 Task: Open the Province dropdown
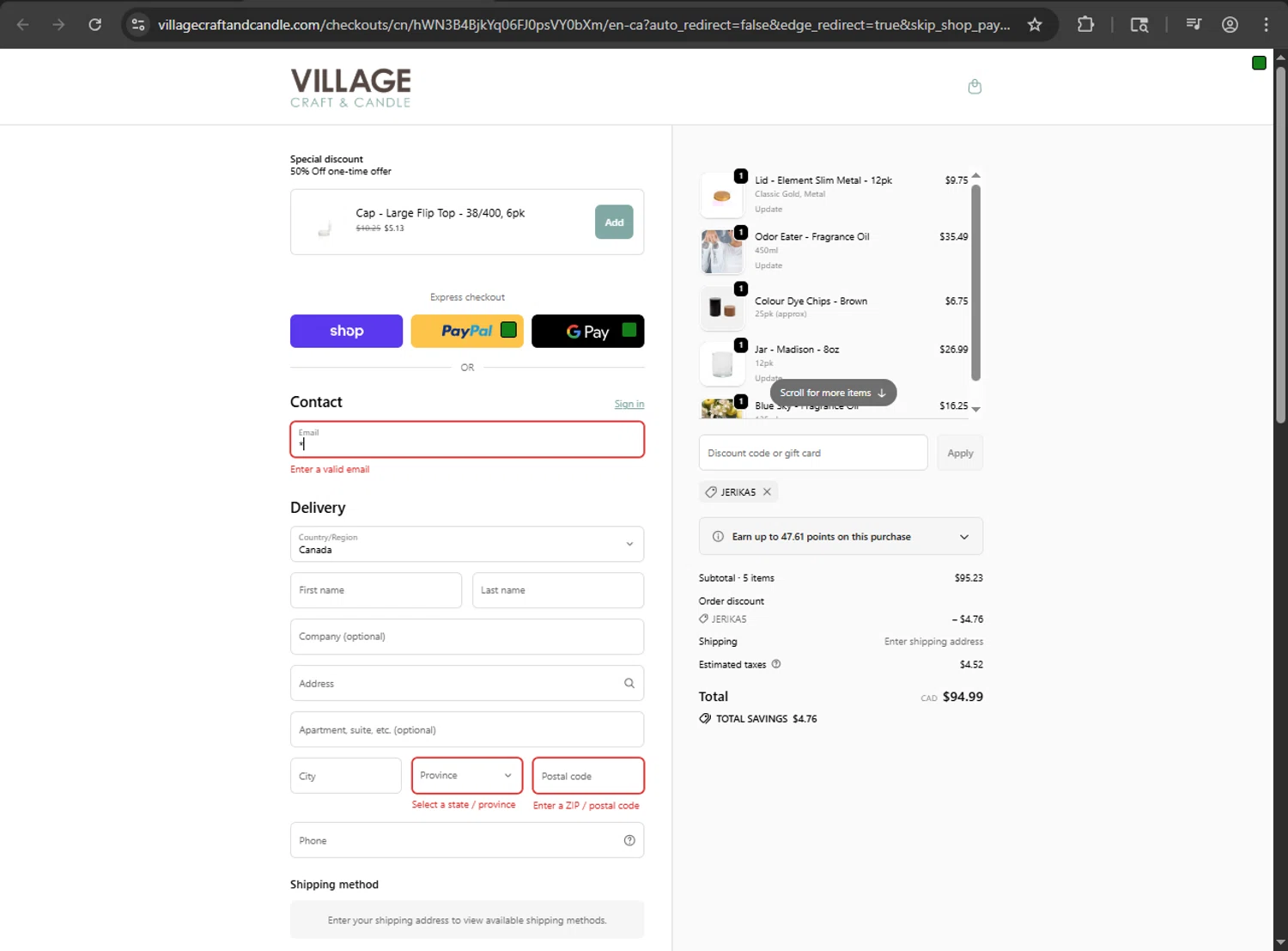(467, 775)
